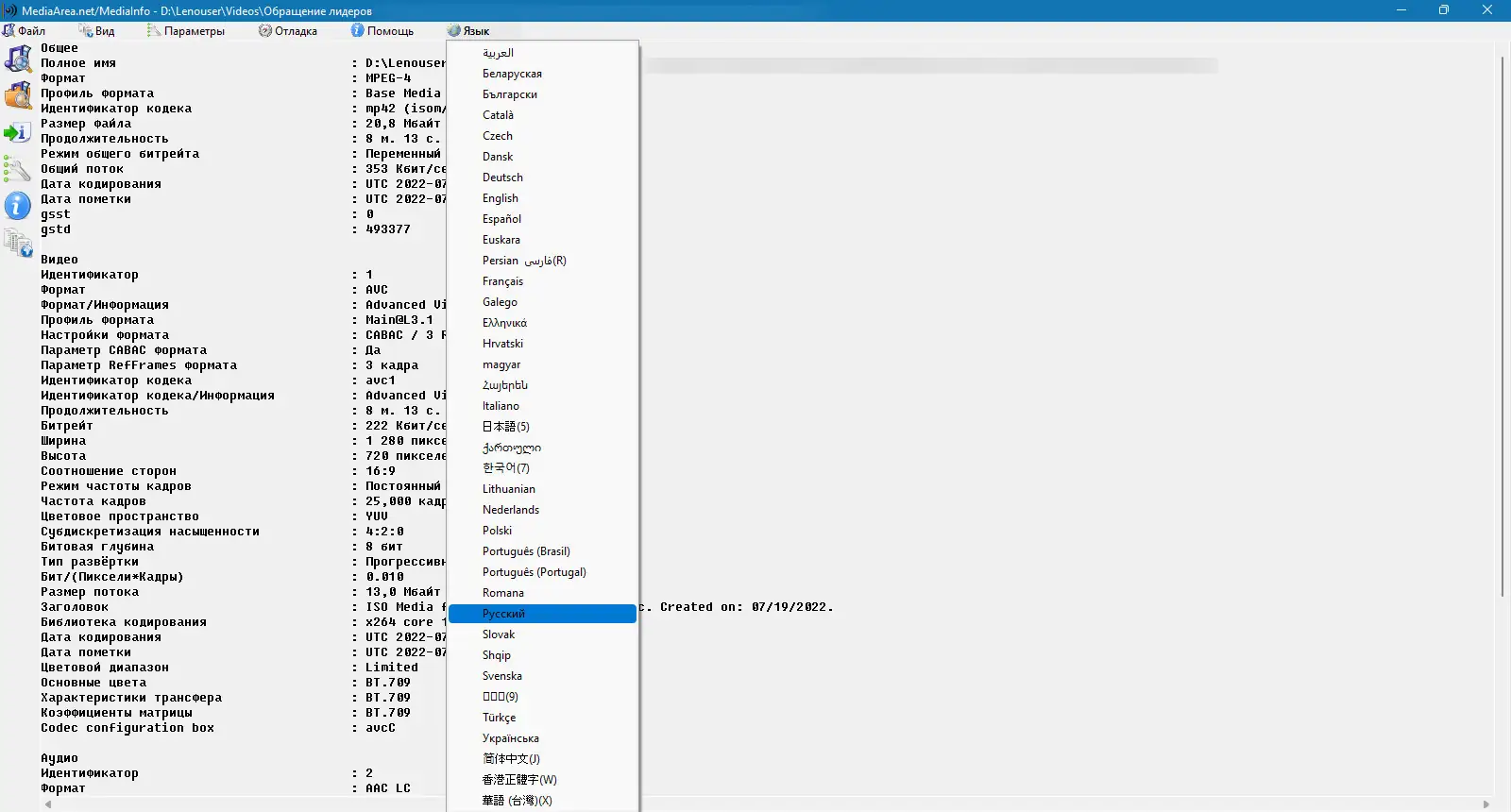Select the Arabic العربية language entry
Image resolution: width=1511 pixels, height=812 pixels.
(543, 53)
